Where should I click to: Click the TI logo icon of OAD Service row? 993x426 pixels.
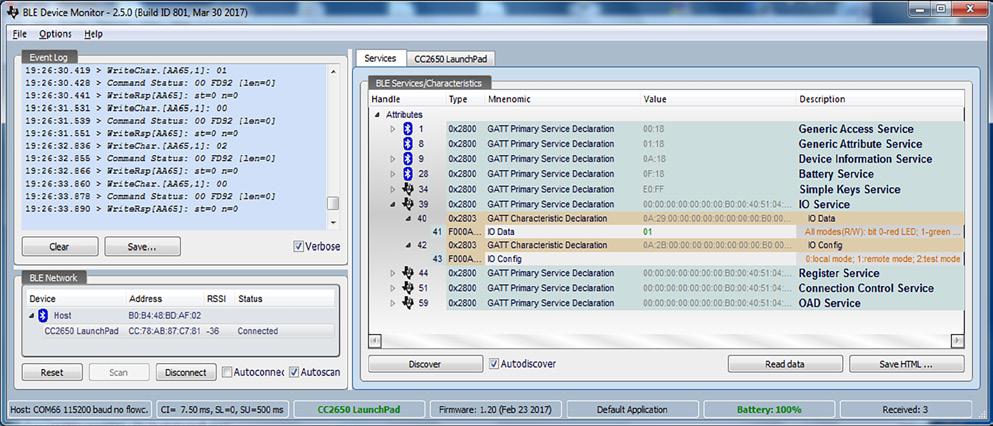408,303
